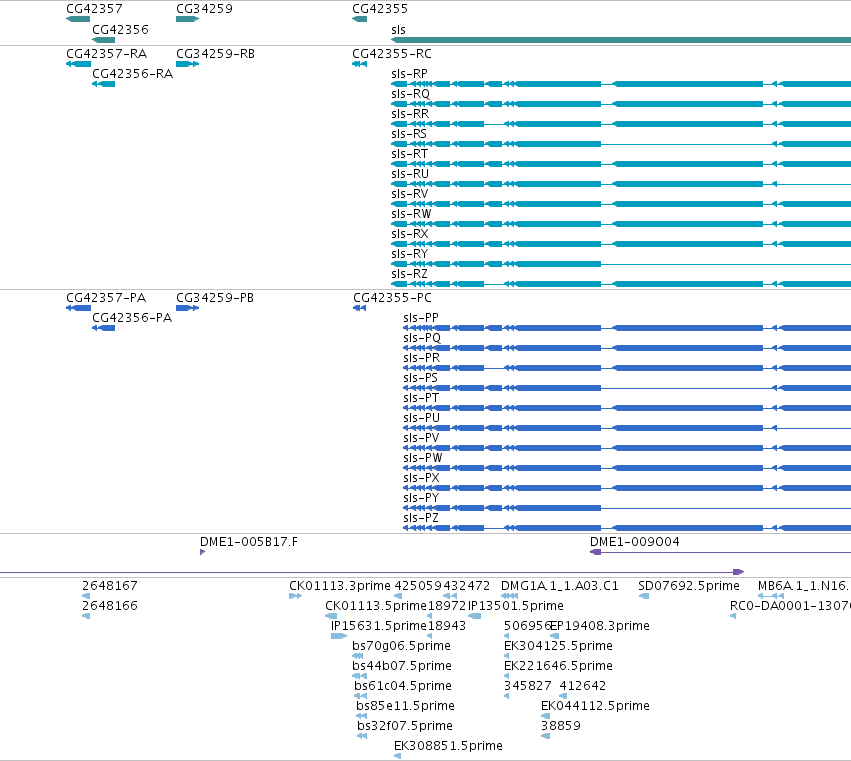The width and height of the screenshot is (851, 761).
Task: Click the sls-PV protein label
Action: 421,438
